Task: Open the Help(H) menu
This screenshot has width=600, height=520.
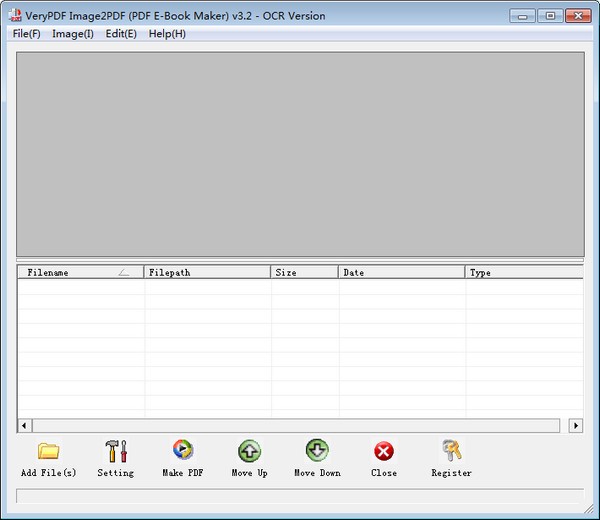Action: point(167,34)
